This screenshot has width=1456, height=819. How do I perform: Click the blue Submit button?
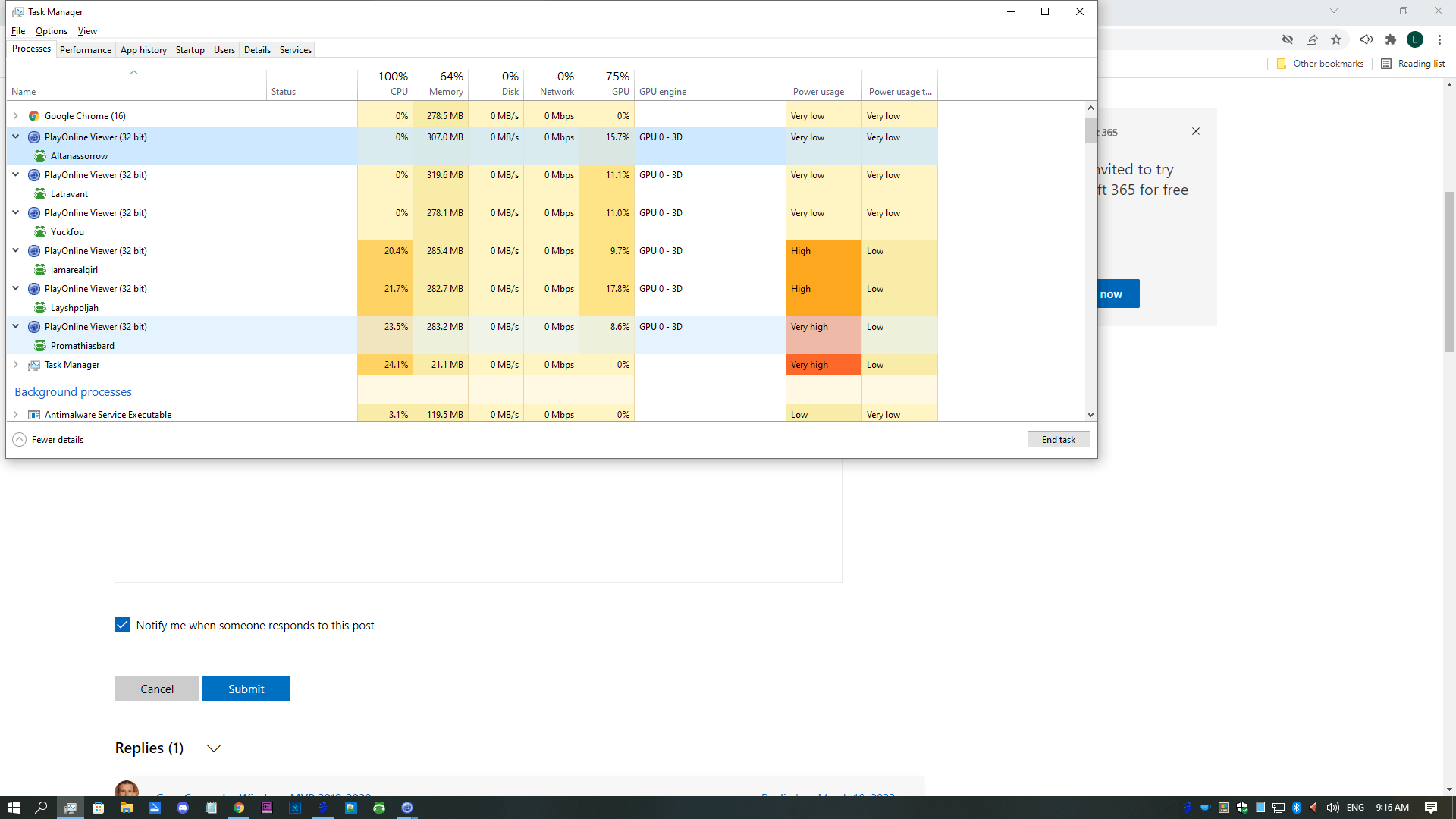(246, 689)
